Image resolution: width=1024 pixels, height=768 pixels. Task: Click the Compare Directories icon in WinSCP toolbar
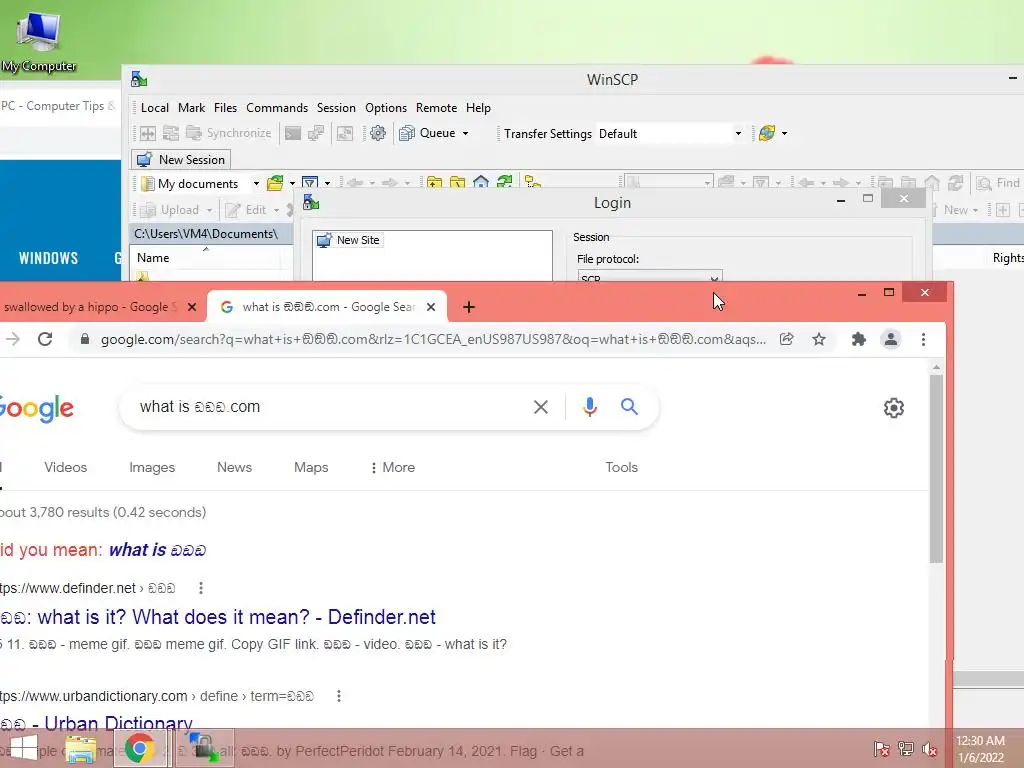point(148,133)
